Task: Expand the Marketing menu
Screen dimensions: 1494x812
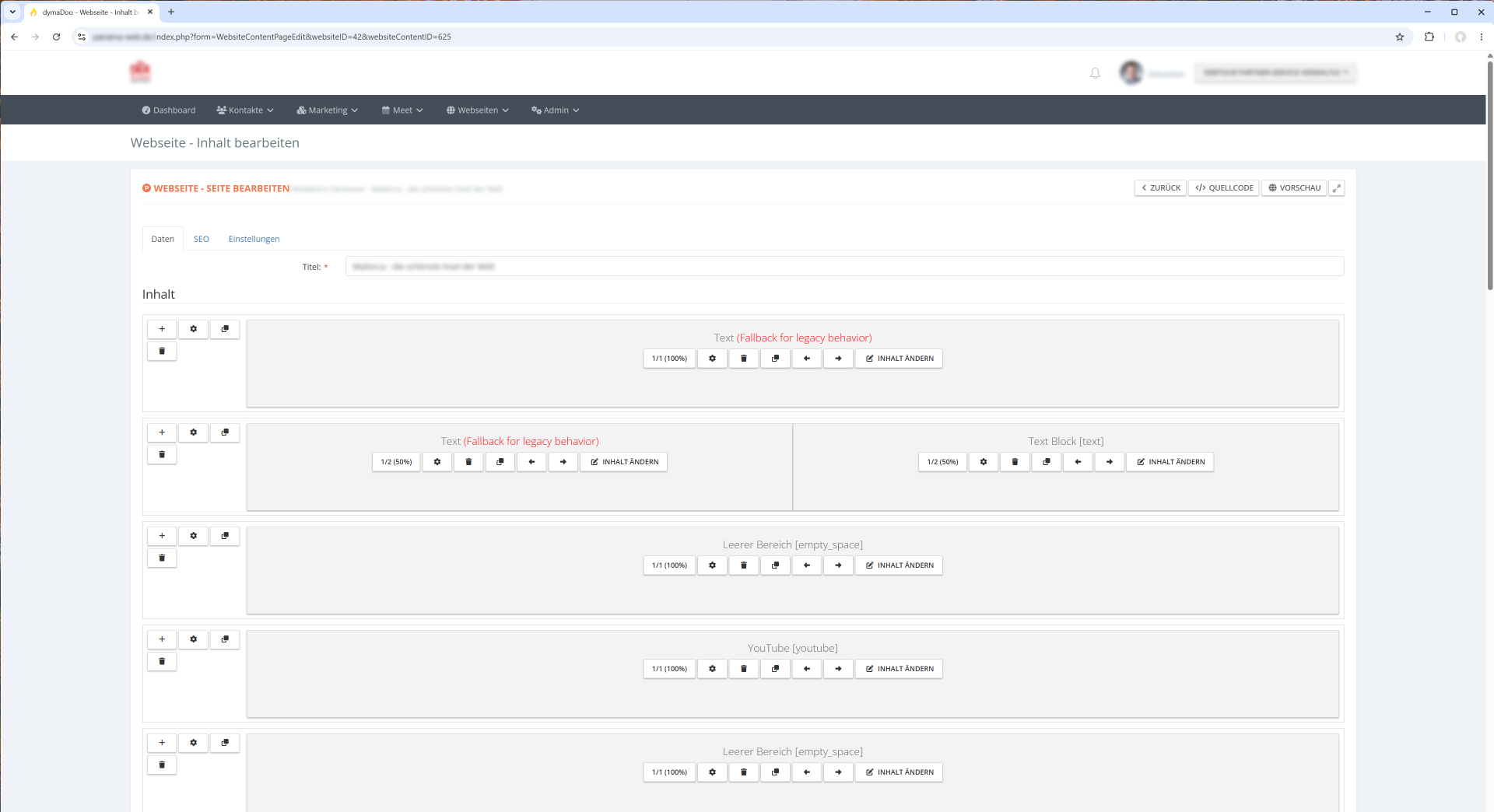Action: [328, 110]
